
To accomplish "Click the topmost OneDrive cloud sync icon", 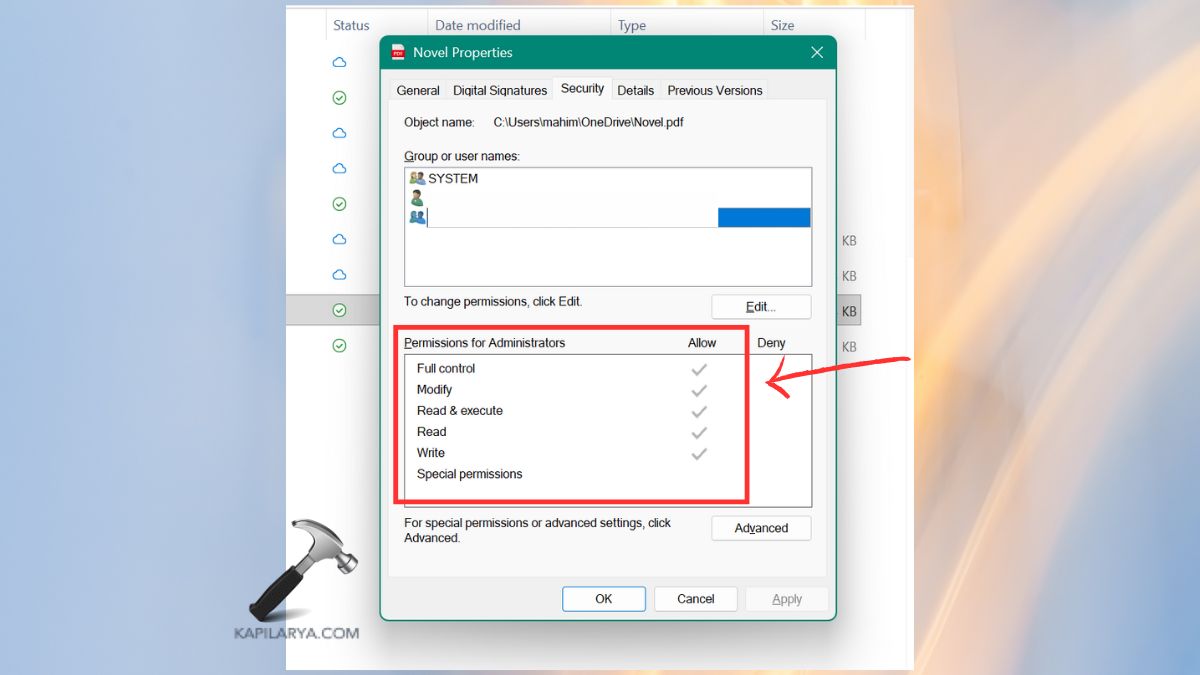I will (x=338, y=62).
